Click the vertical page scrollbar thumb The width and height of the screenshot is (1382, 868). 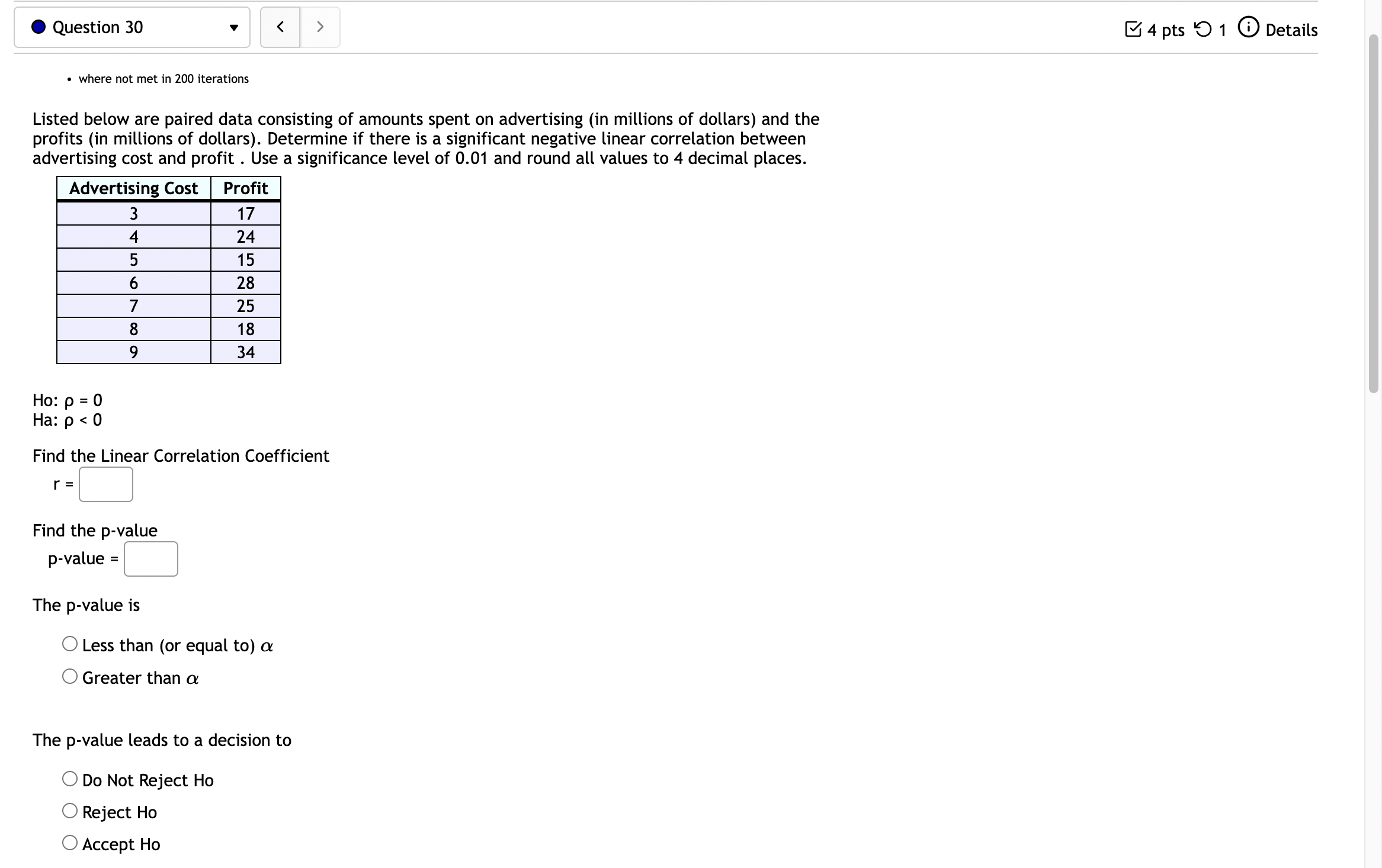point(1374,213)
